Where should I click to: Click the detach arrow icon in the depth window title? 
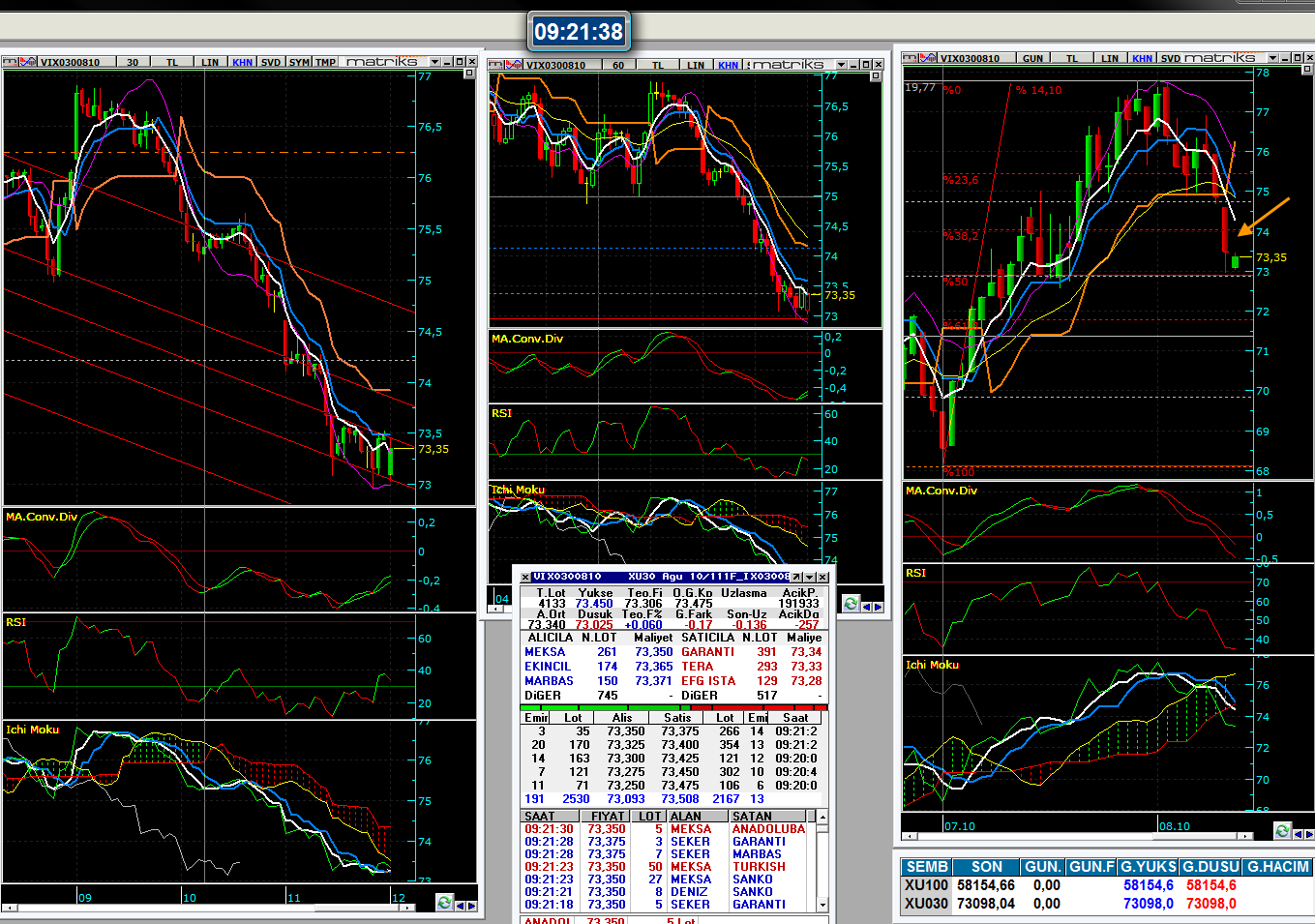(x=796, y=578)
